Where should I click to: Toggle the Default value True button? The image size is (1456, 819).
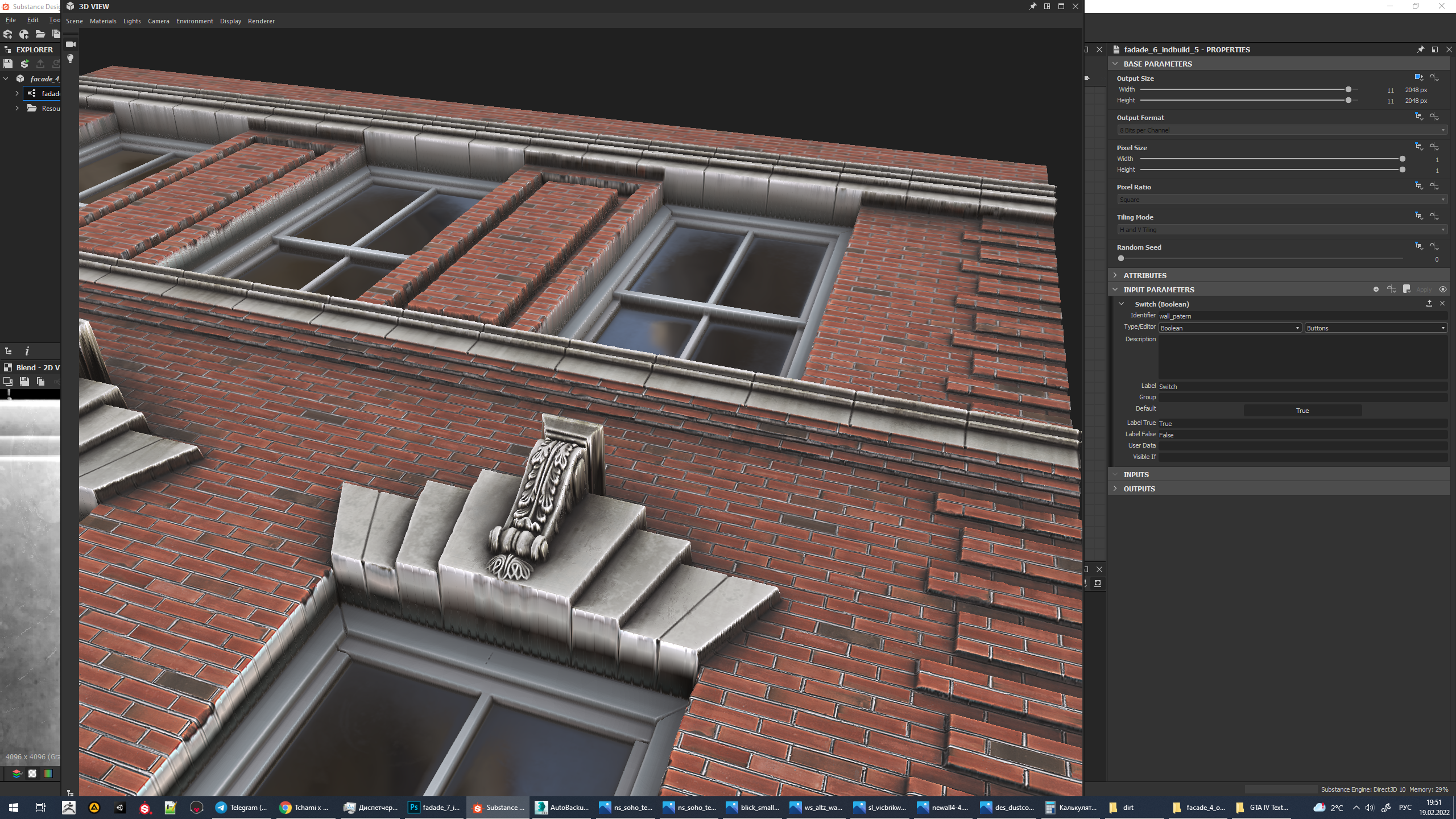[x=1302, y=411]
